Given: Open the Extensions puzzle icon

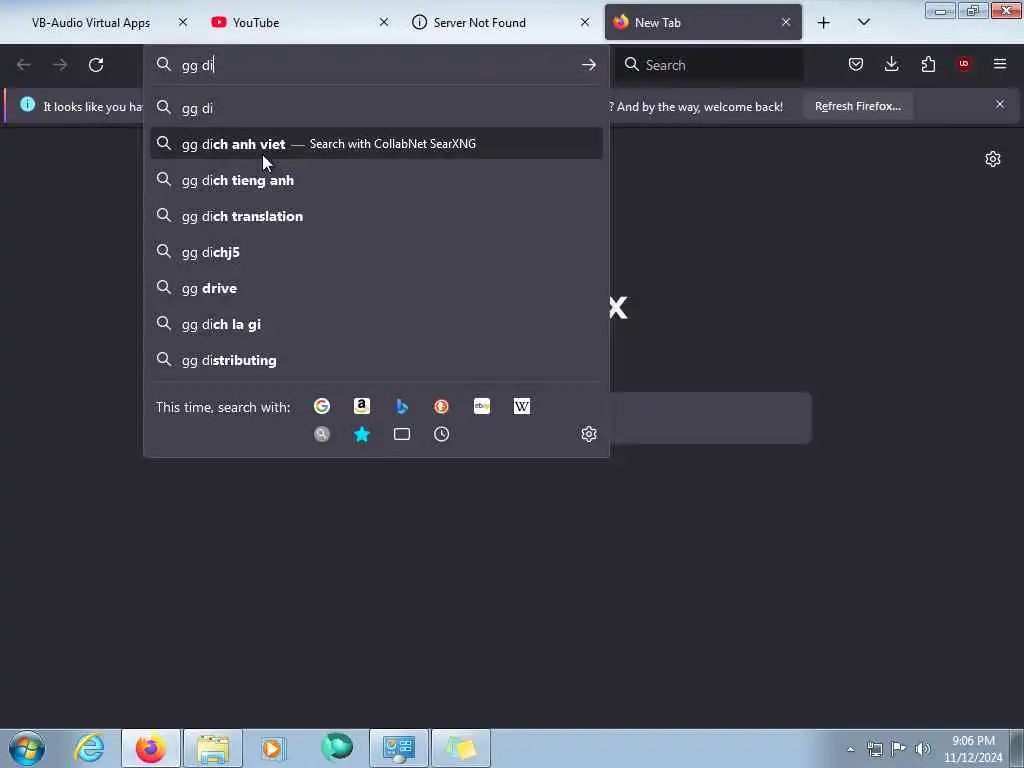Looking at the screenshot, I should [x=928, y=64].
